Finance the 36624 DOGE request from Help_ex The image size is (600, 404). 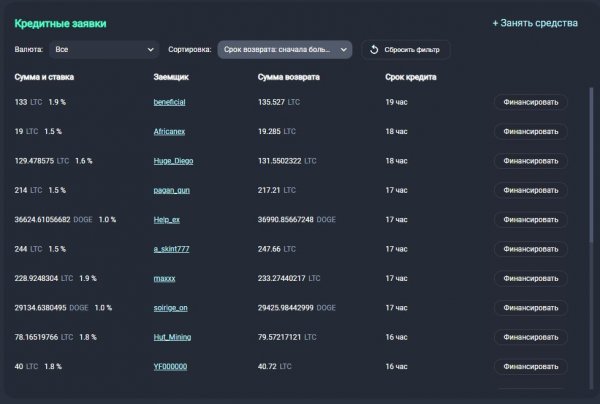[530, 219]
